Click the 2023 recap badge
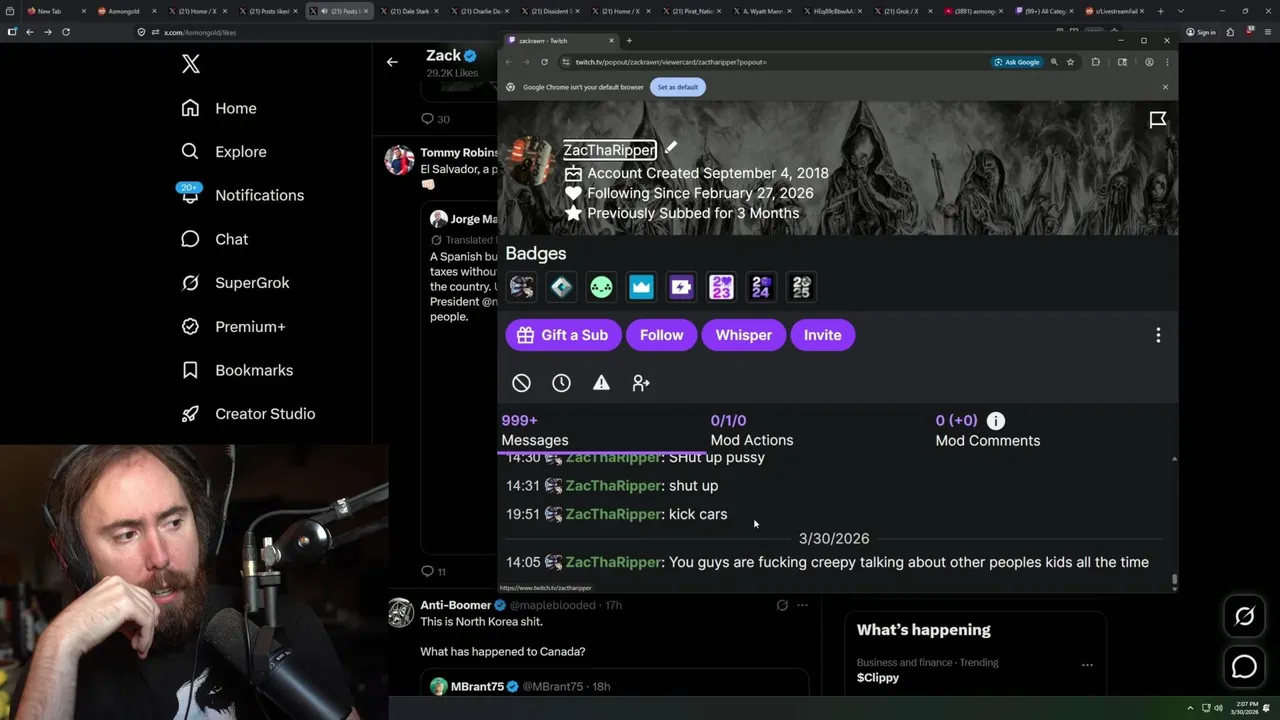Image resolution: width=1280 pixels, height=720 pixels. click(x=721, y=287)
